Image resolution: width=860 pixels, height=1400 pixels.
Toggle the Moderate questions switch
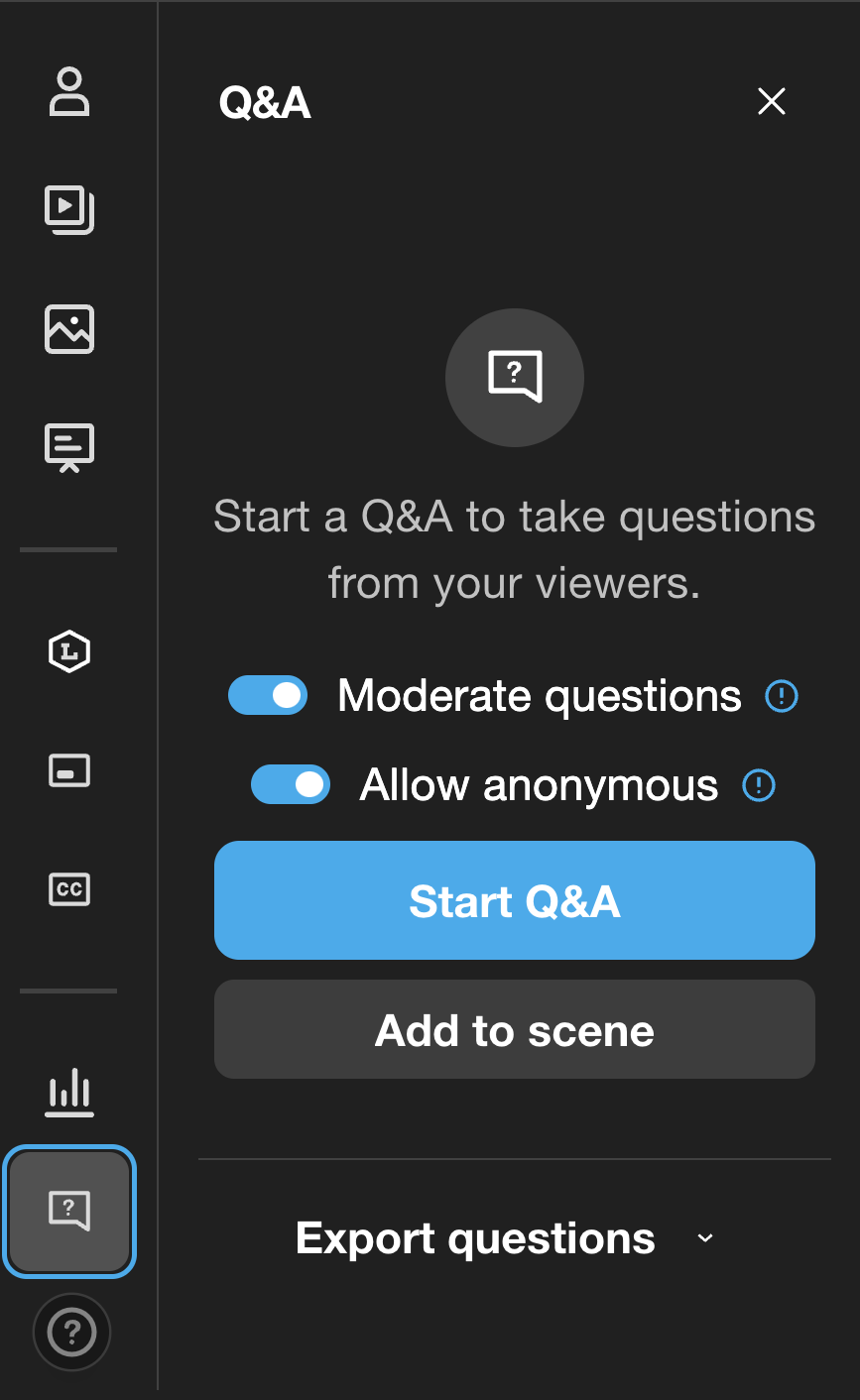pos(268,696)
